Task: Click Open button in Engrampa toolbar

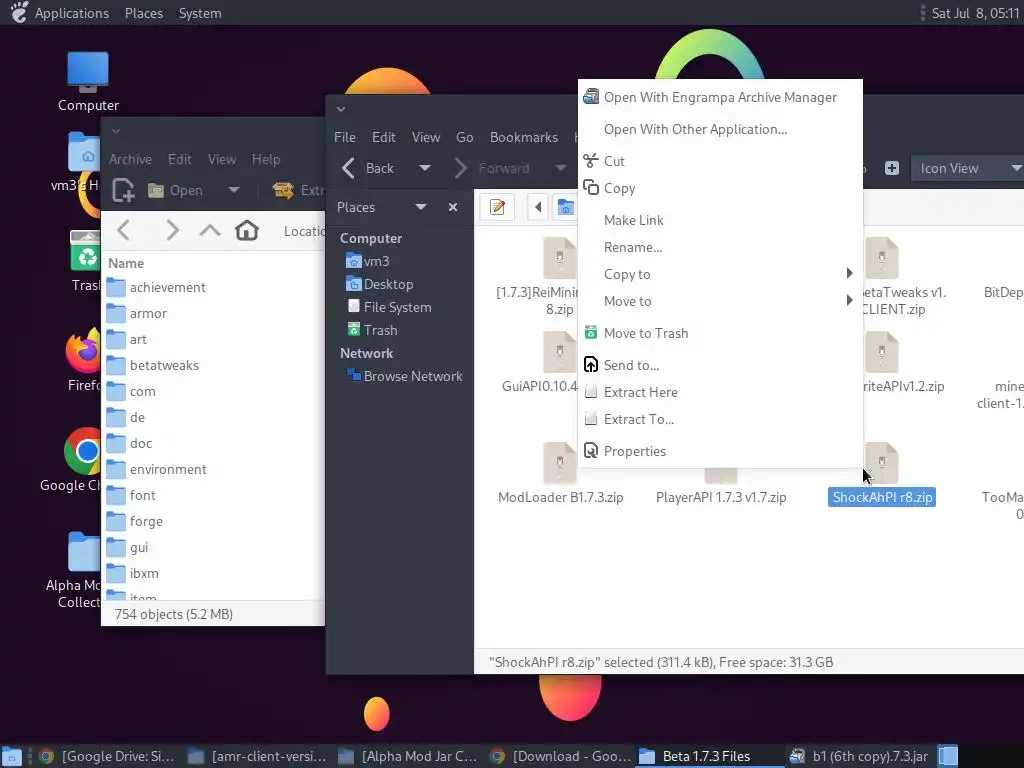Action: [175, 190]
